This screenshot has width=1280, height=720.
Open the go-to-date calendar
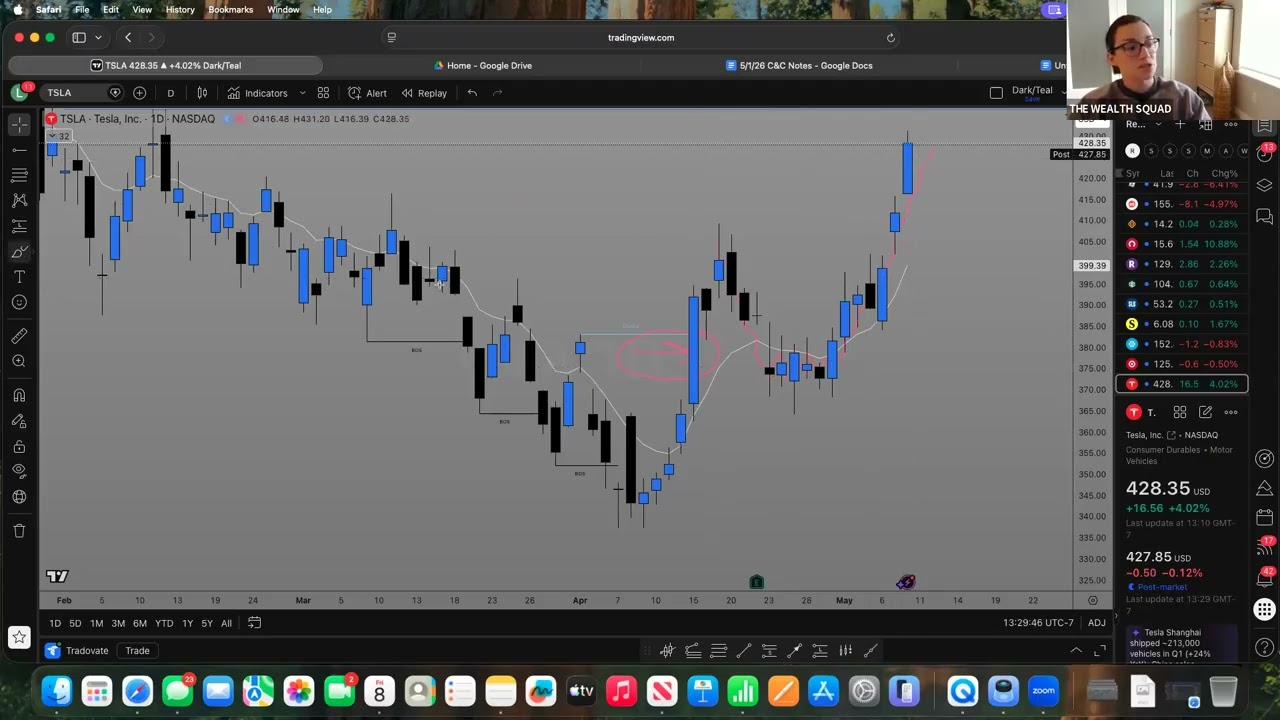click(254, 623)
